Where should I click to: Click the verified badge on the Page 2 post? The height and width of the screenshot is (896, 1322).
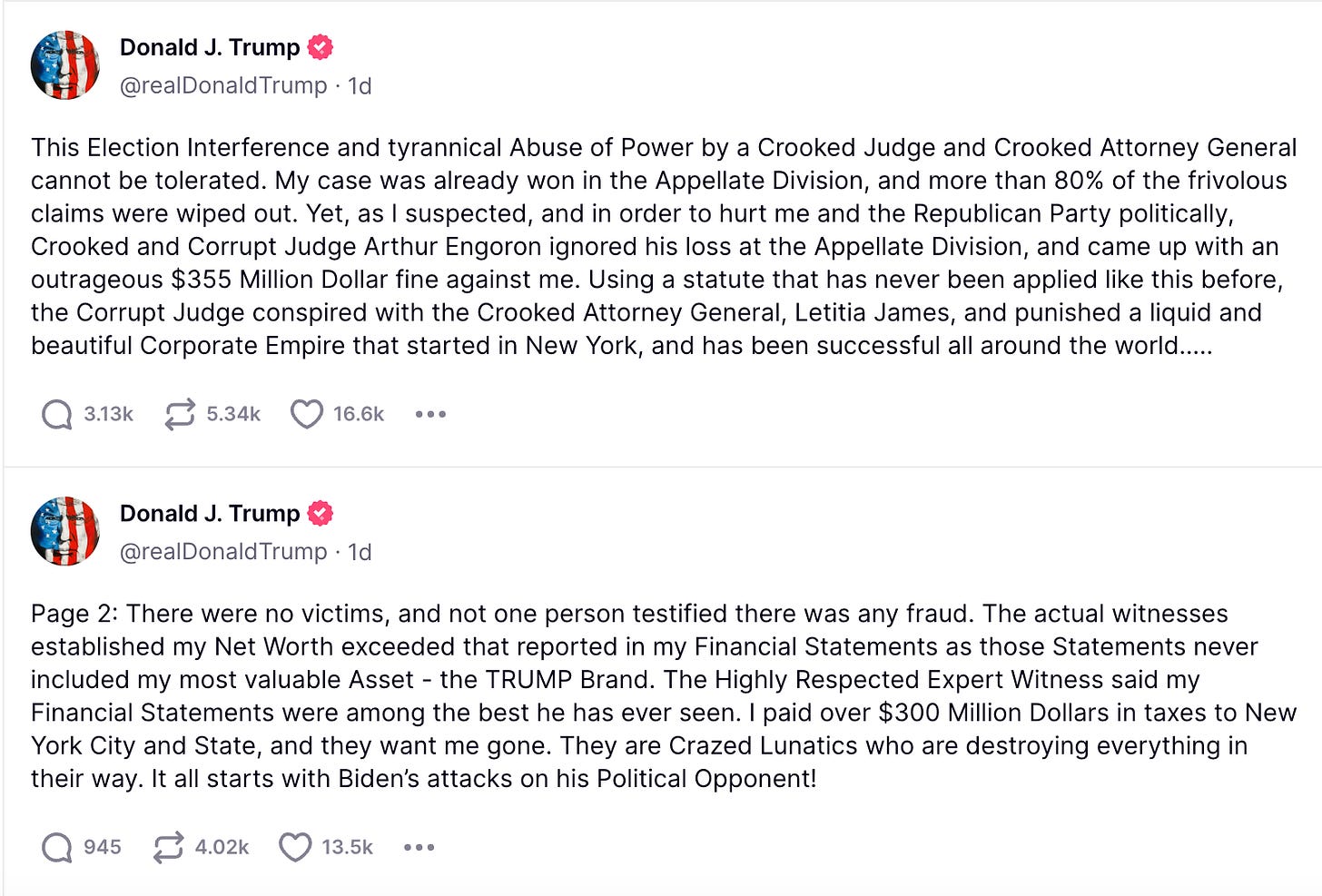click(x=320, y=513)
